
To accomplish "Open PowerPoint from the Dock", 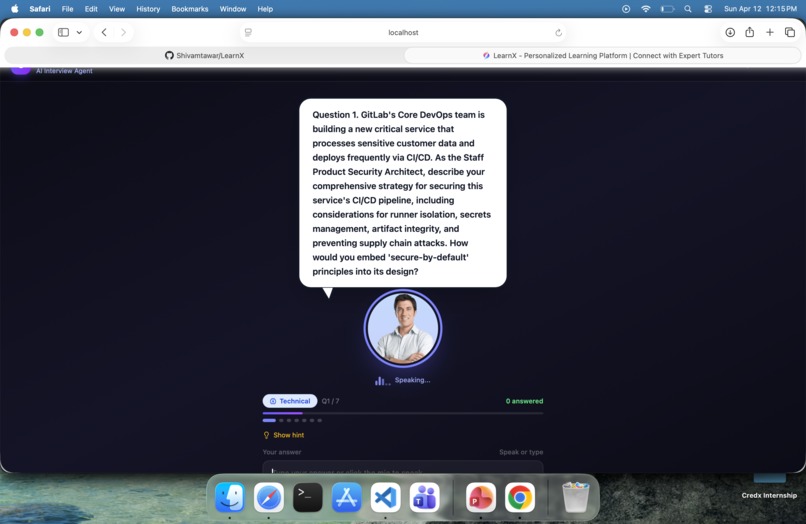I will 481,497.
